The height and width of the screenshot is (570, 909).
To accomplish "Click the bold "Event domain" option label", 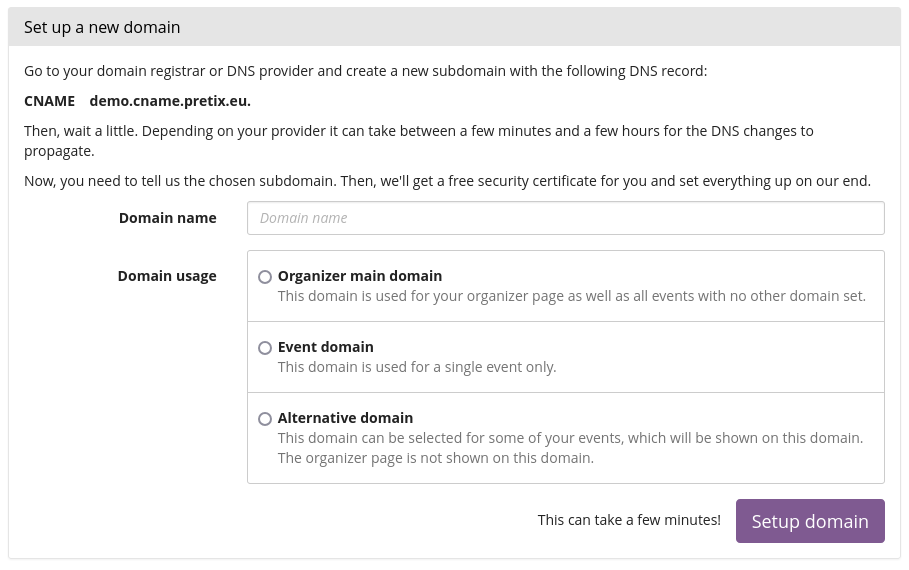I will coord(326,347).
